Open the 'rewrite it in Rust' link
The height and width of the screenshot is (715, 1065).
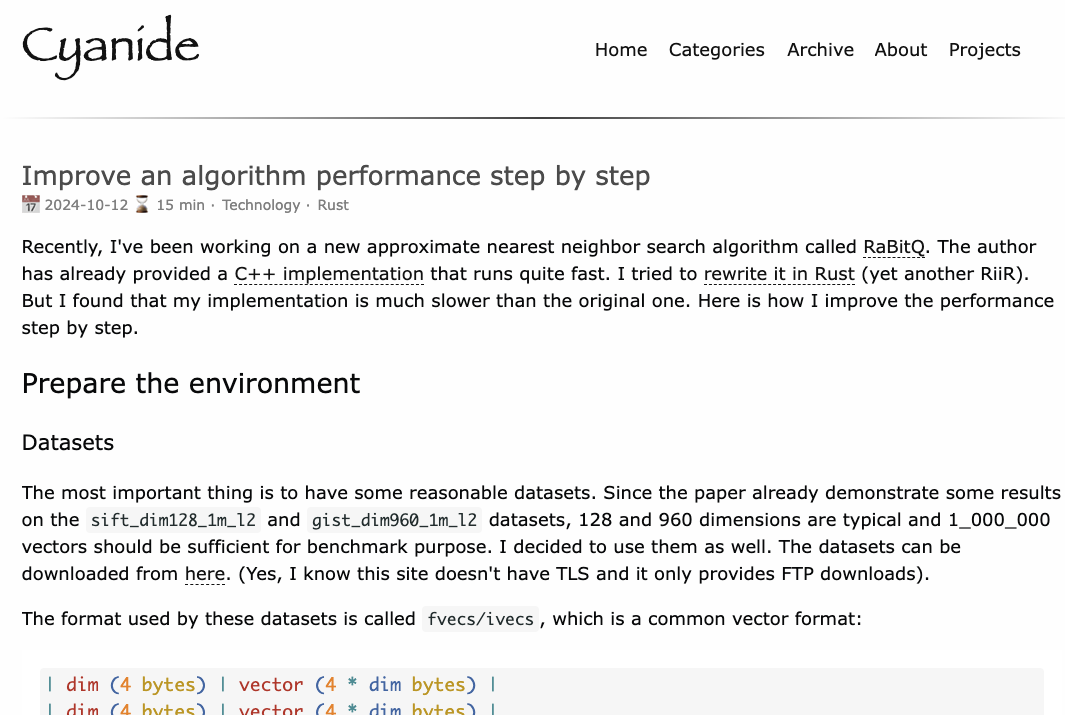779,274
